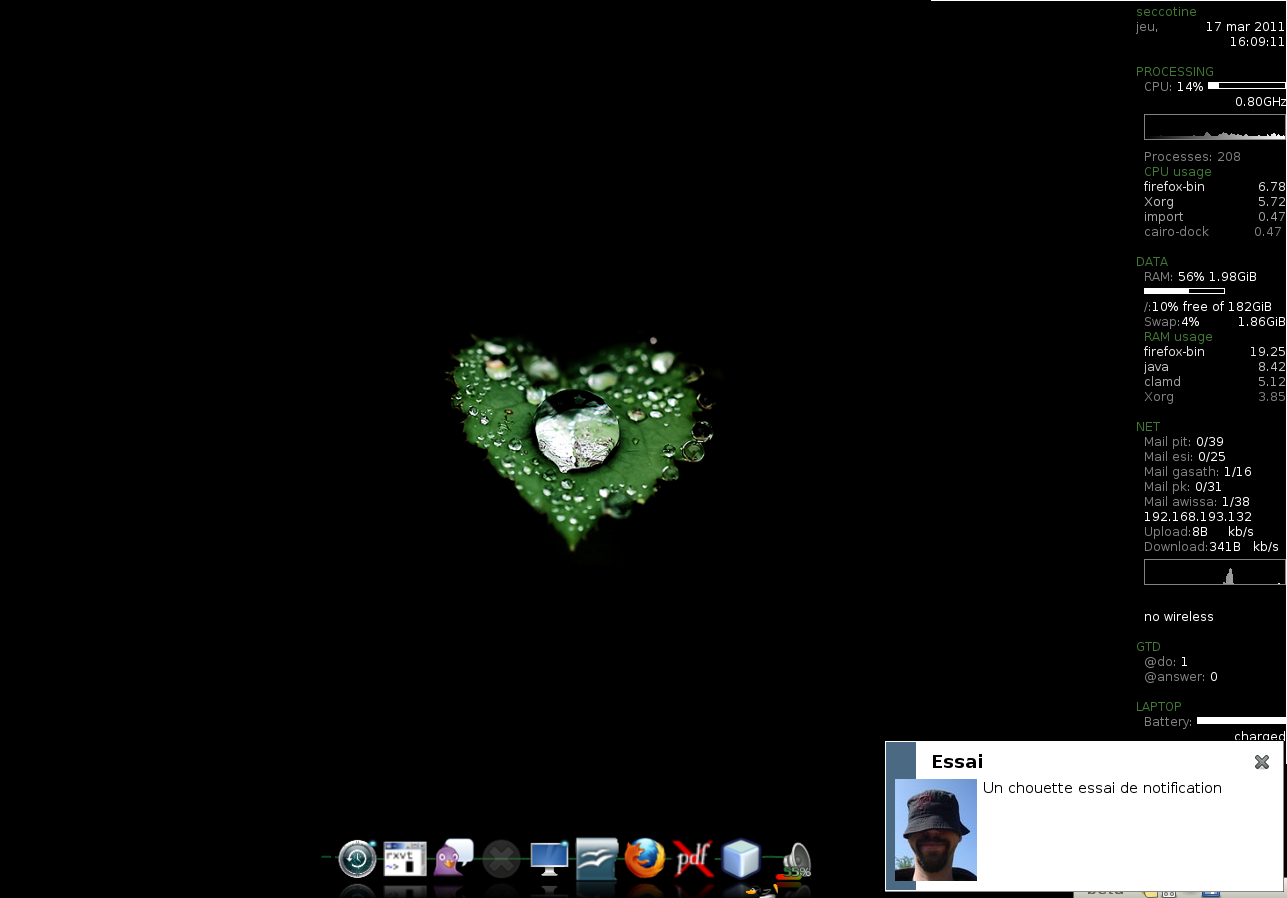Click the Essai notification title
Viewport: 1287px width, 898px height.
[x=957, y=762]
